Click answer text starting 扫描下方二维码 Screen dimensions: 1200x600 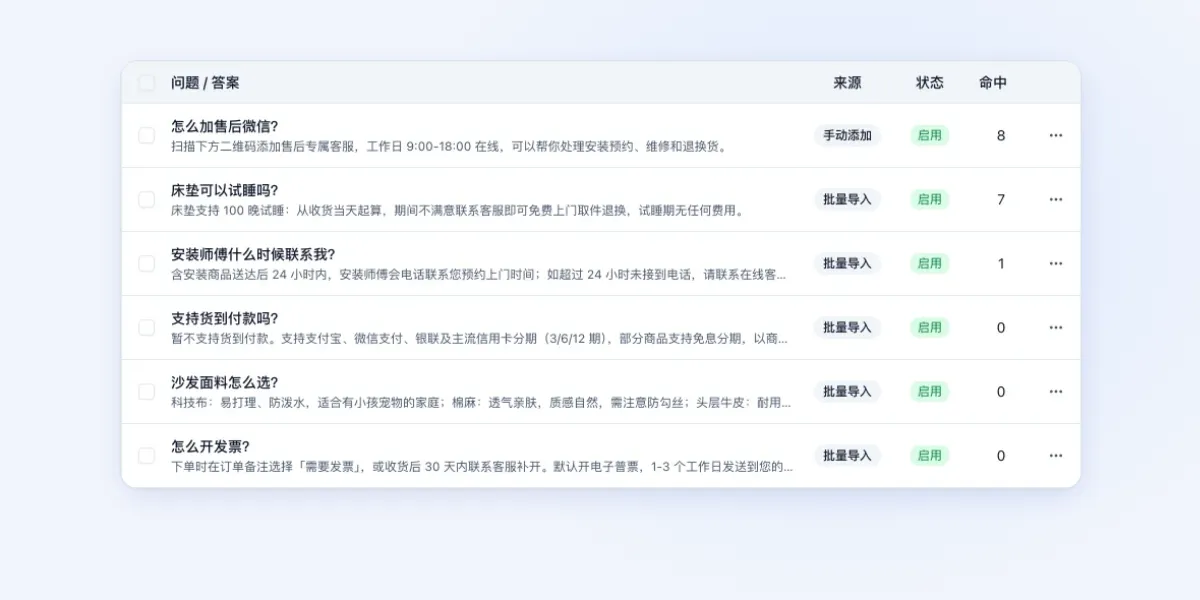click(x=450, y=146)
